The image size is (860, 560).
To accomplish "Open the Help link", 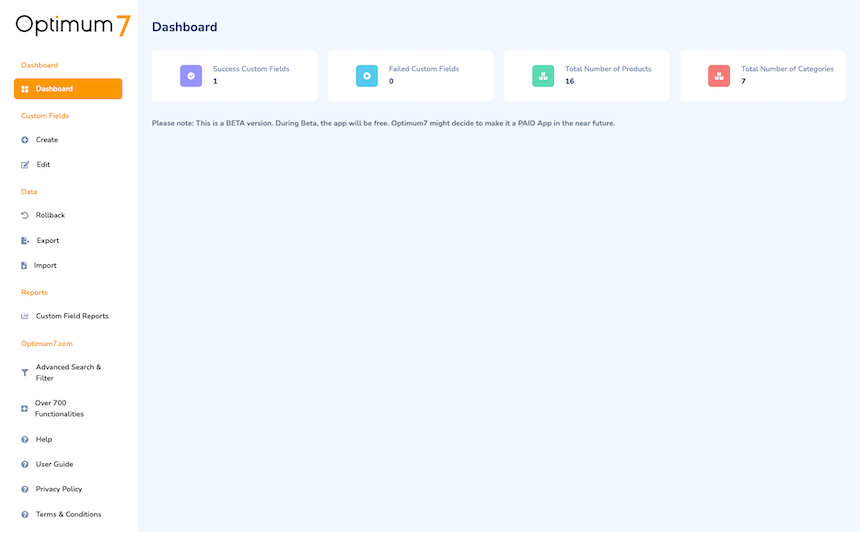I will 44,439.
